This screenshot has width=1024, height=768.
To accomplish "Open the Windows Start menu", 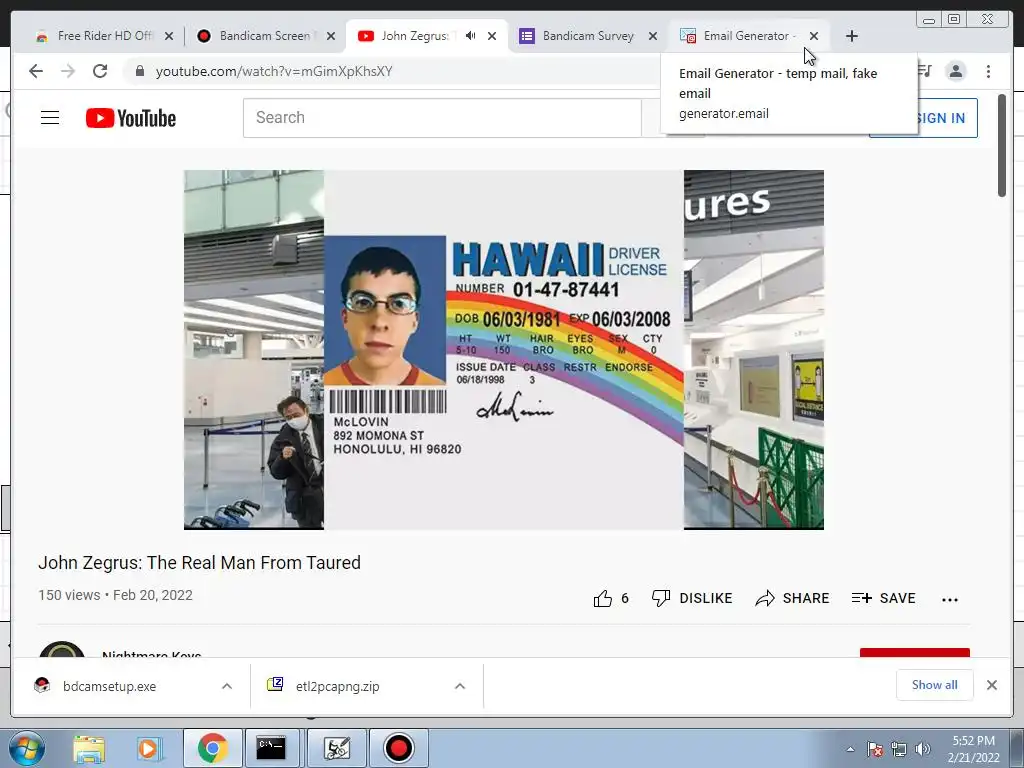I will [26, 748].
